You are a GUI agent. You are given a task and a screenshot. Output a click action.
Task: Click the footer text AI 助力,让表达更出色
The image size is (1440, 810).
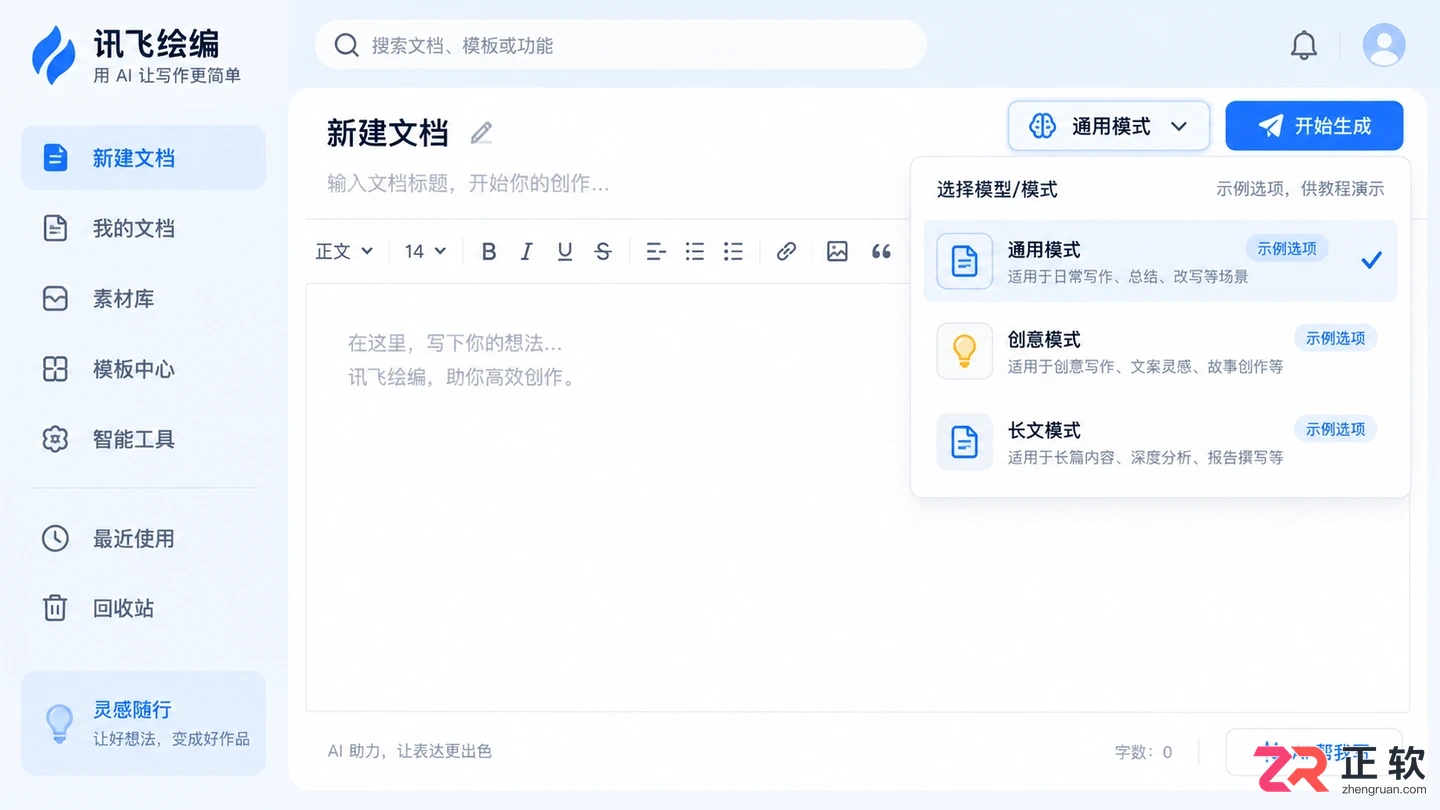coord(410,751)
